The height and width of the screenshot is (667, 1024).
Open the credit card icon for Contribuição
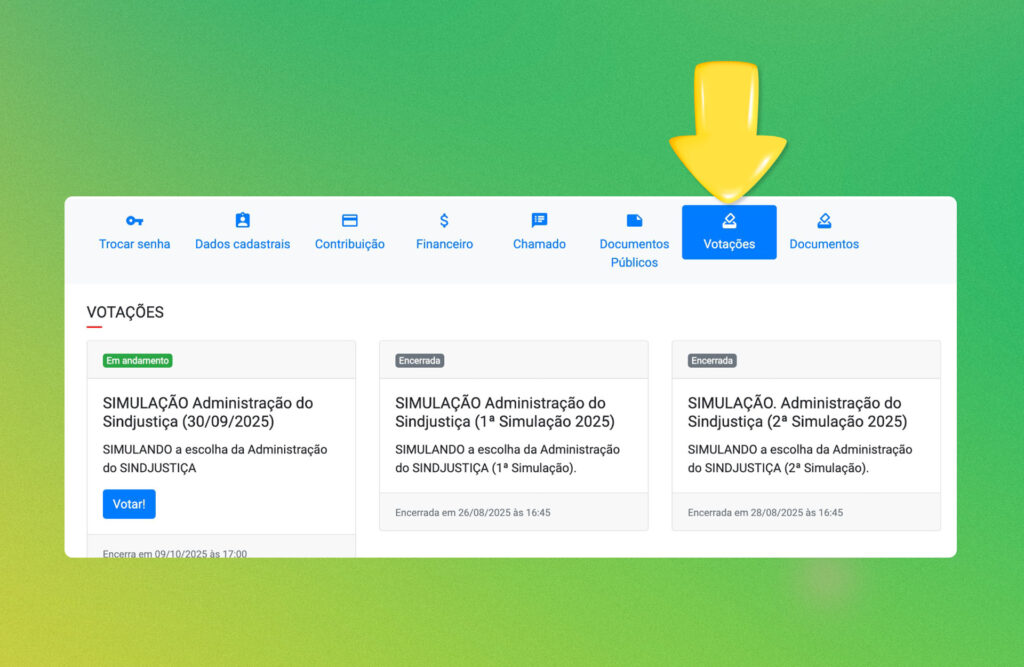pos(350,220)
